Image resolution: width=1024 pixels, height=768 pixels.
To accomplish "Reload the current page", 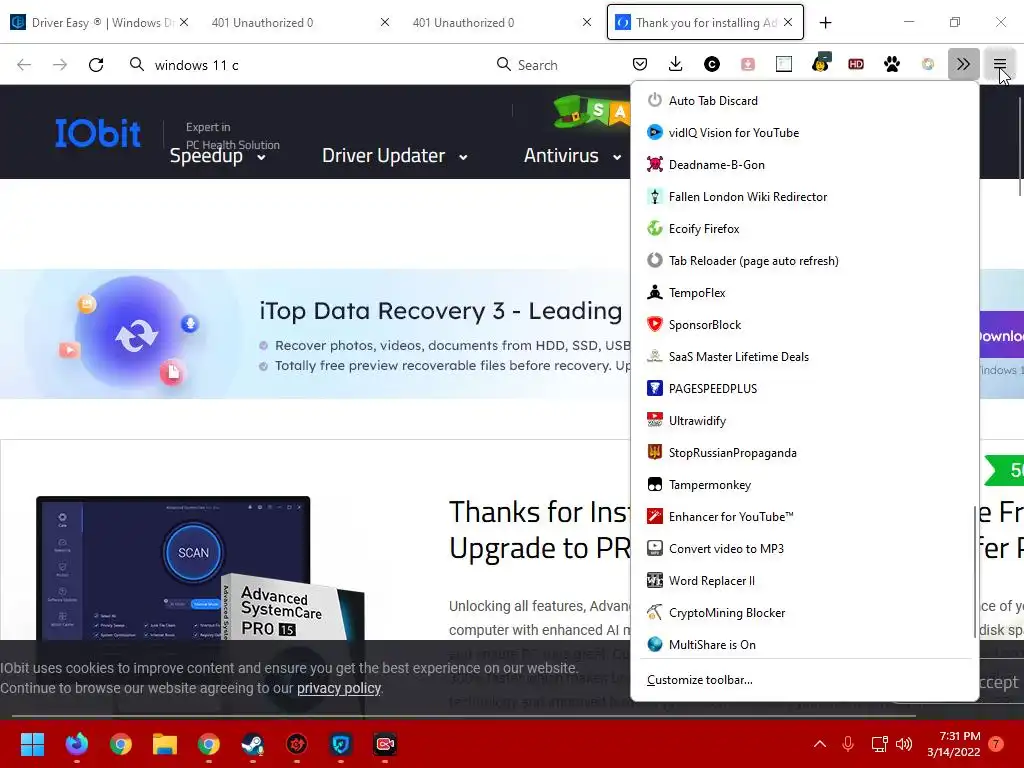I will tap(96, 65).
